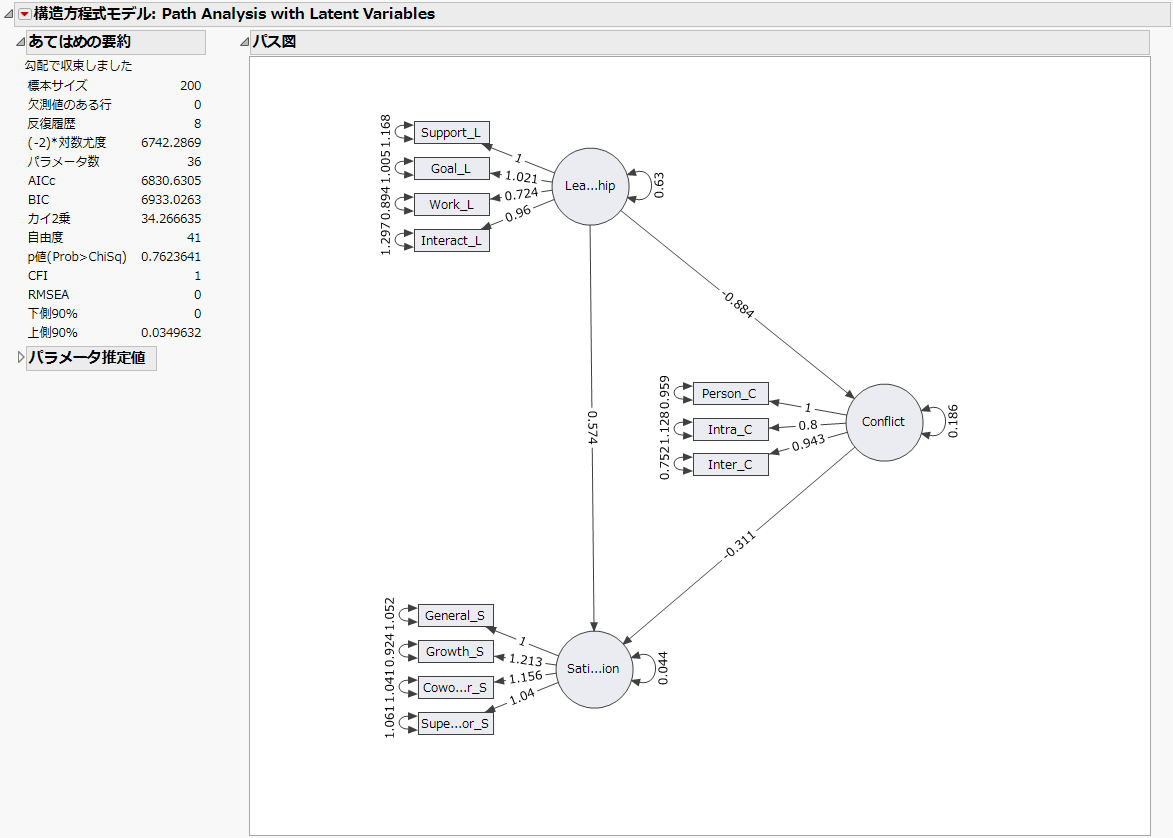Click the 標本サイズ value 200
This screenshot has height=838, width=1173.
tap(191, 86)
